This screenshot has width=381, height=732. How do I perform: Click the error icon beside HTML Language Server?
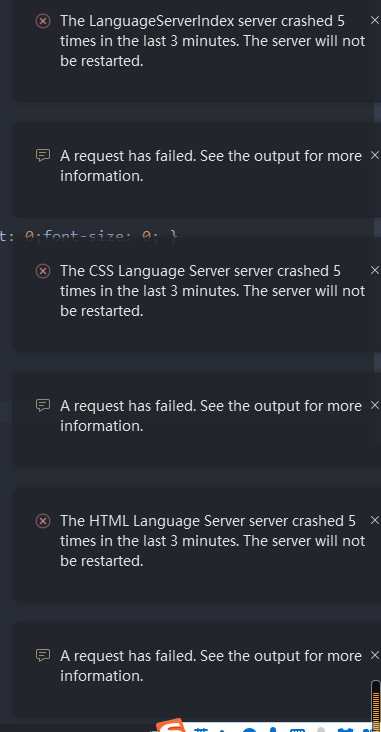[43, 521]
